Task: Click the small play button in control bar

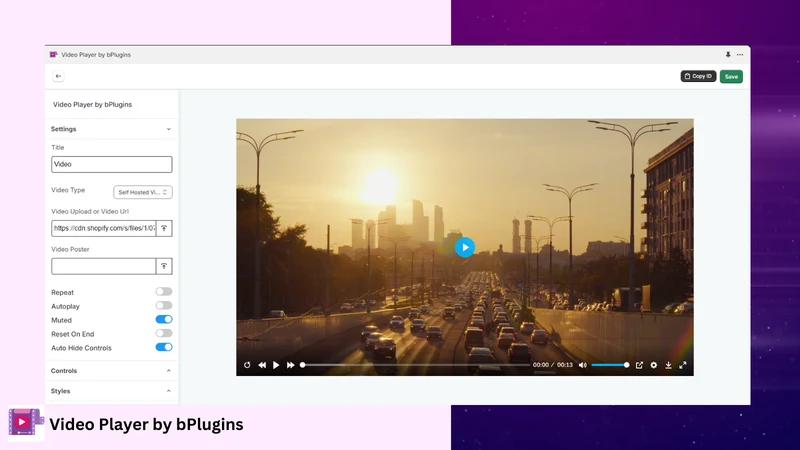Action: click(276, 365)
